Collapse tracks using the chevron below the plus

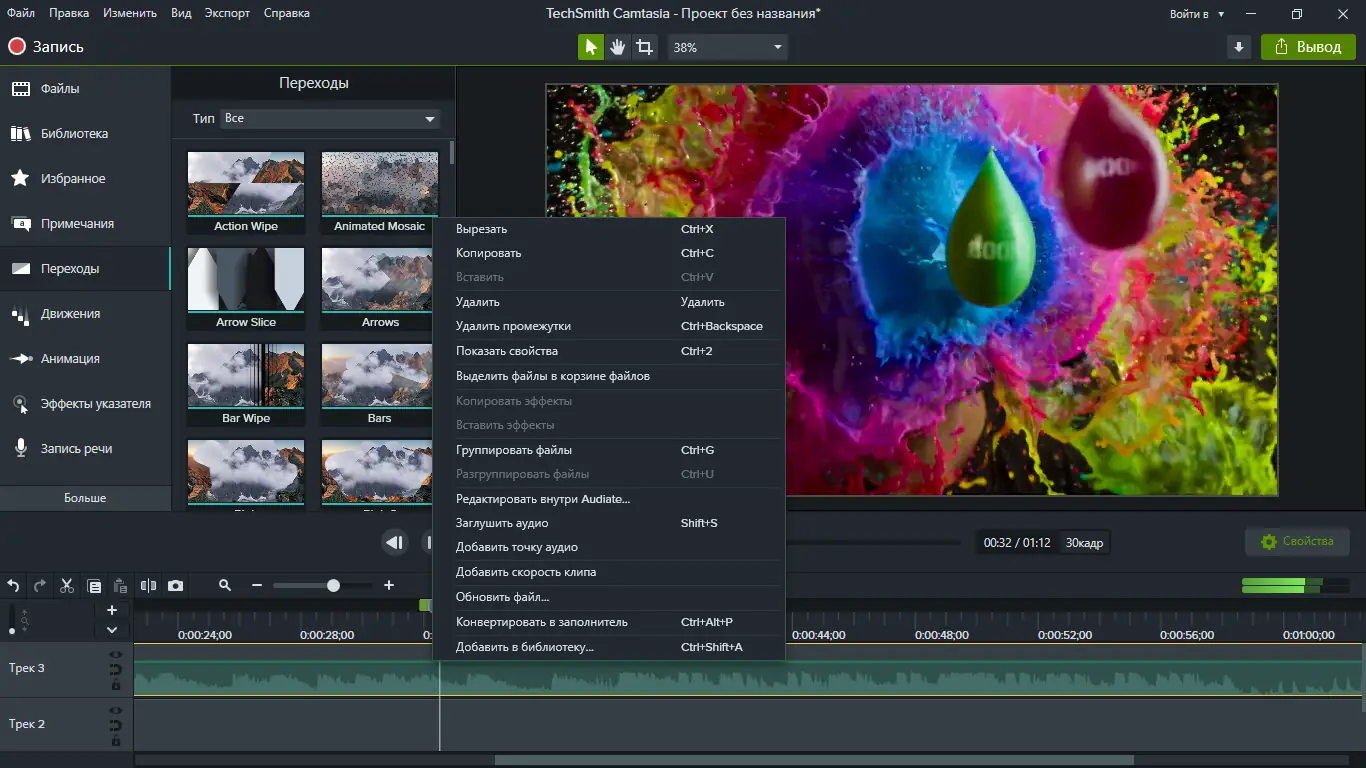click(112, 630)
